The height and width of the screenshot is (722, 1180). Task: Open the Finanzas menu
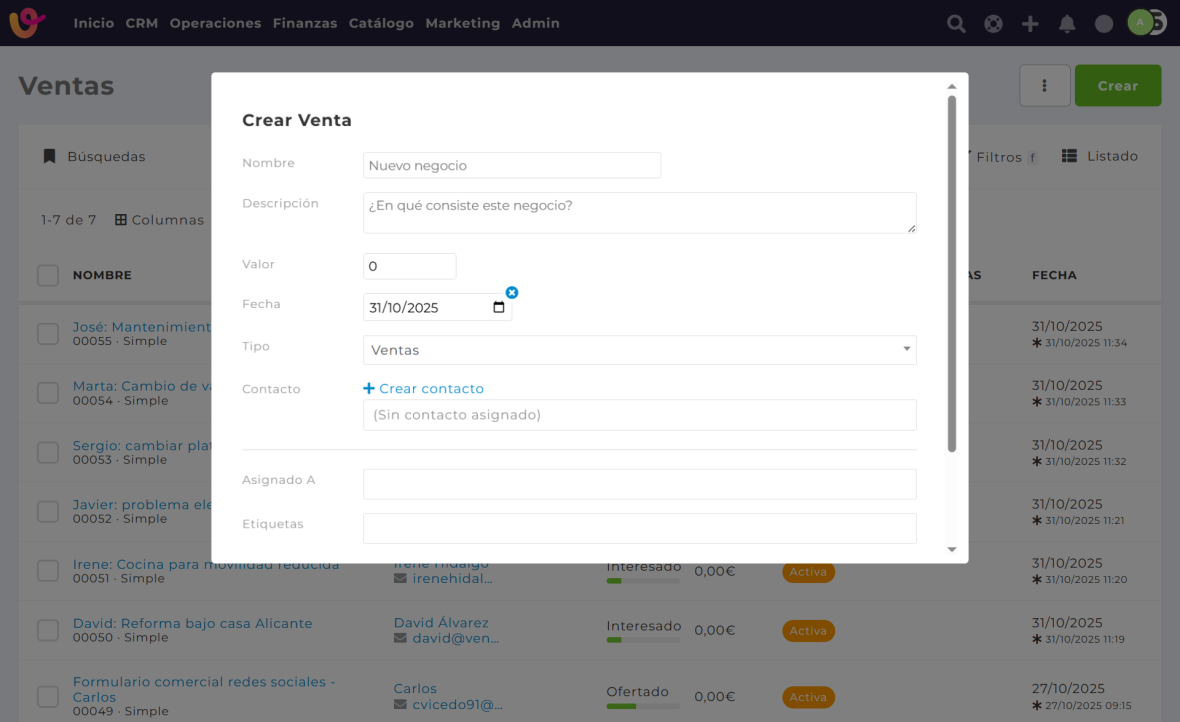305,23
